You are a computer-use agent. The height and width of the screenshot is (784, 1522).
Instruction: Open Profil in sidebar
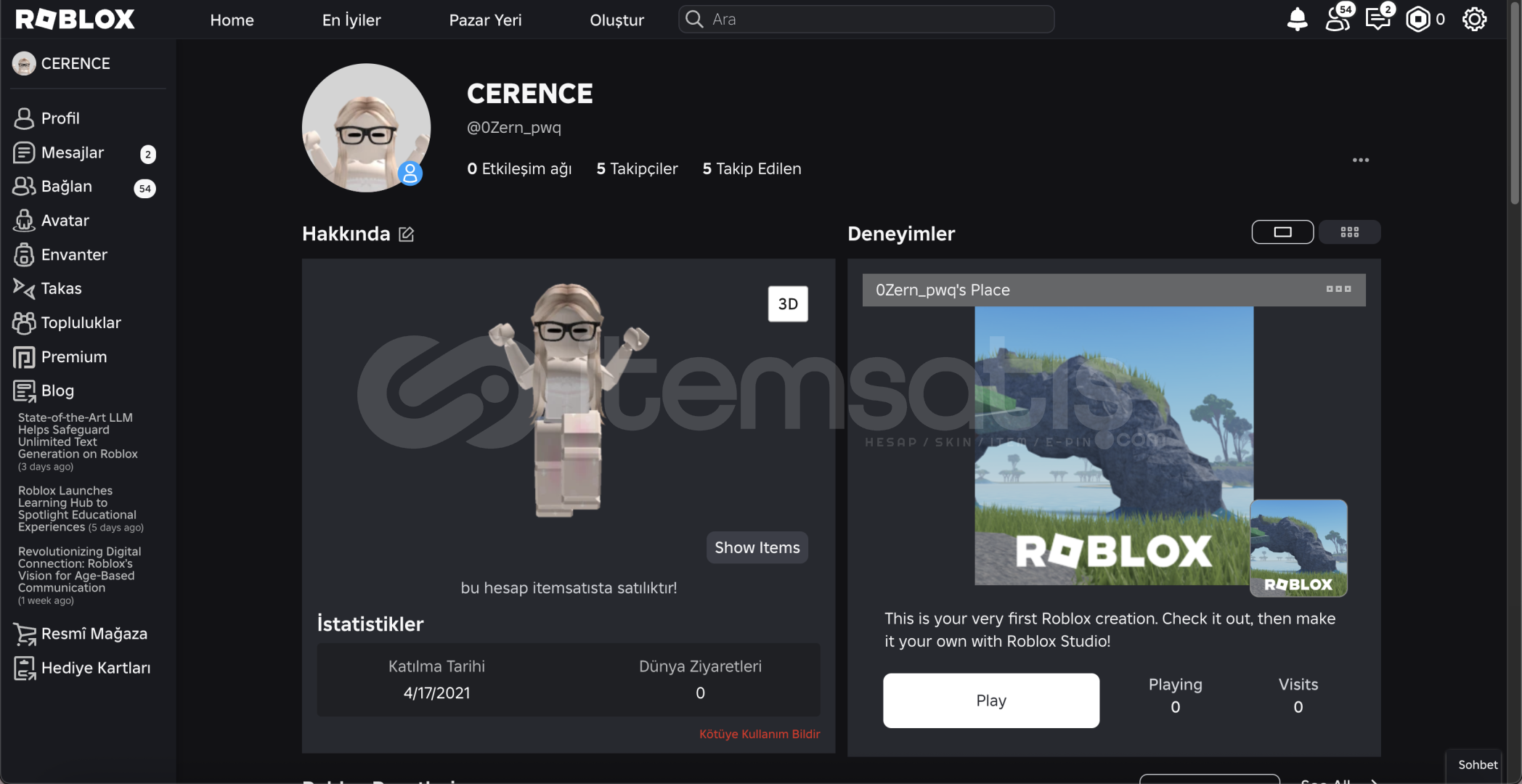[x=60, y=118]
